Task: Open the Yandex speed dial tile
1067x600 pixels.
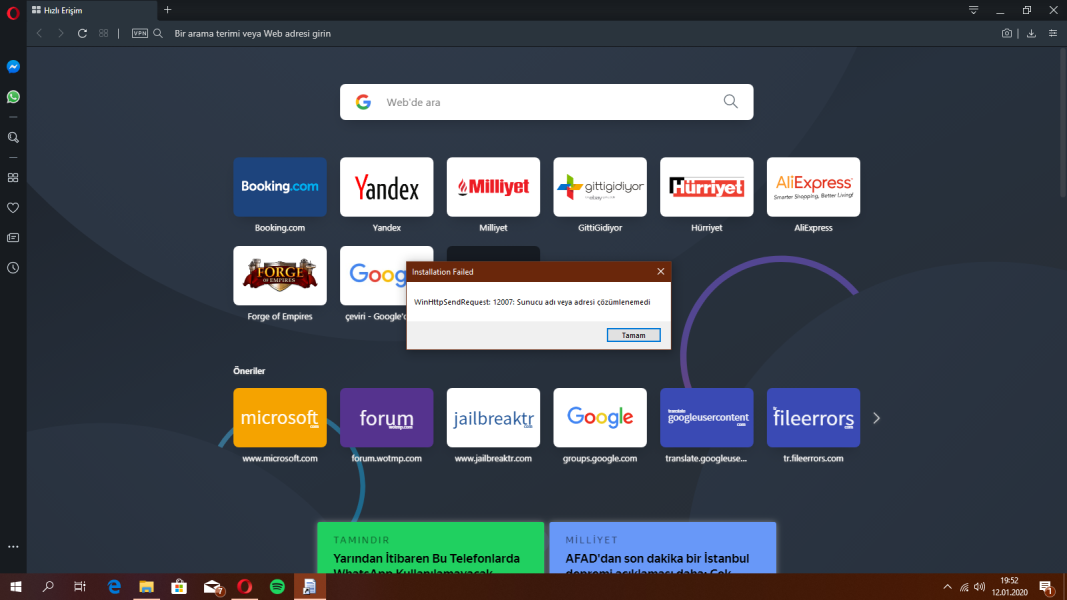Action: (386, 187)
